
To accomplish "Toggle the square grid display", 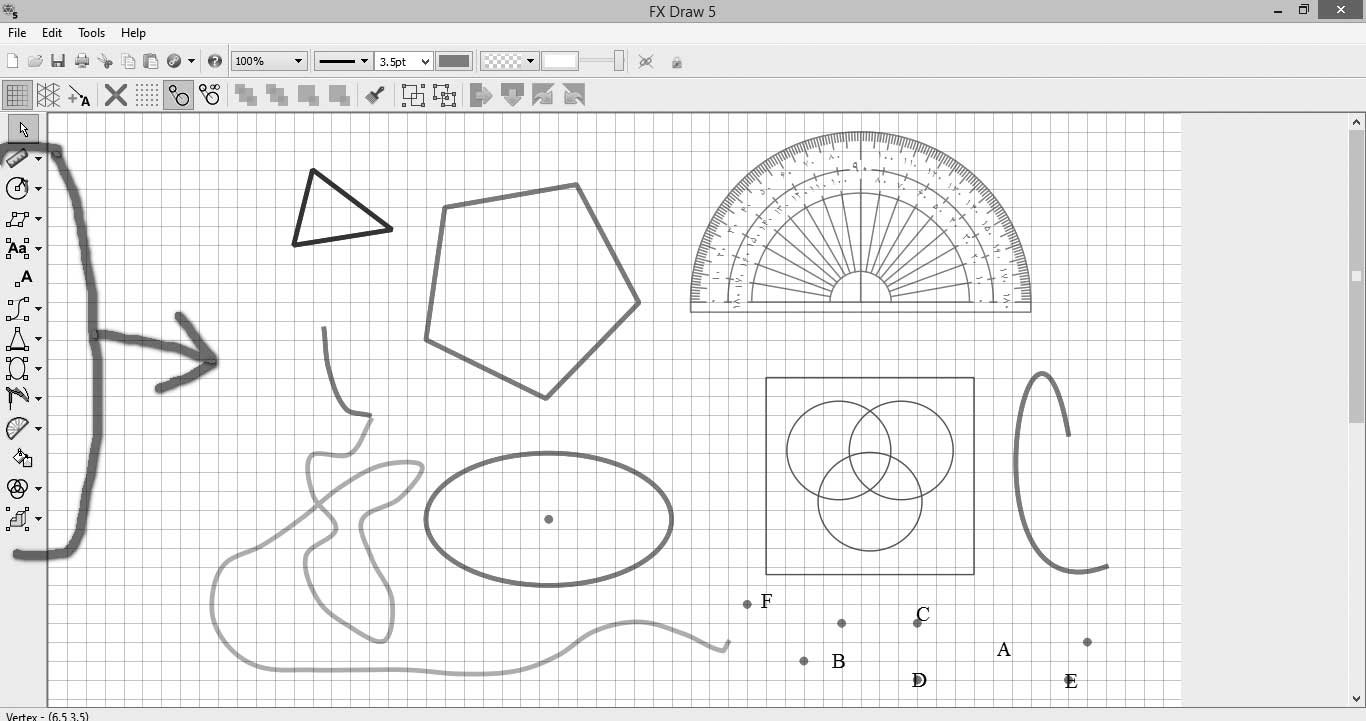I will click(17, 96).
